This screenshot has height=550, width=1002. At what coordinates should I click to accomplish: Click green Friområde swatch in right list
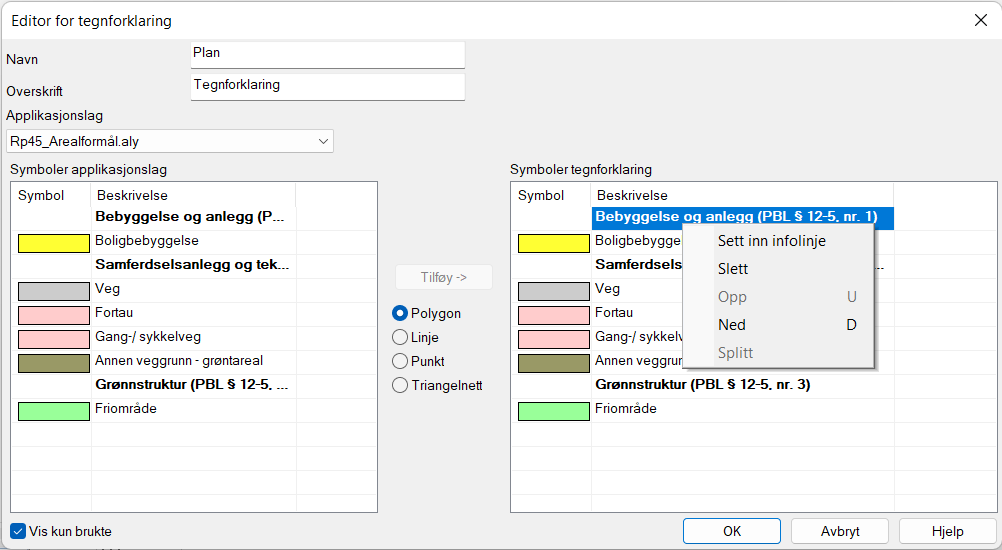click(x=553, y=410)
